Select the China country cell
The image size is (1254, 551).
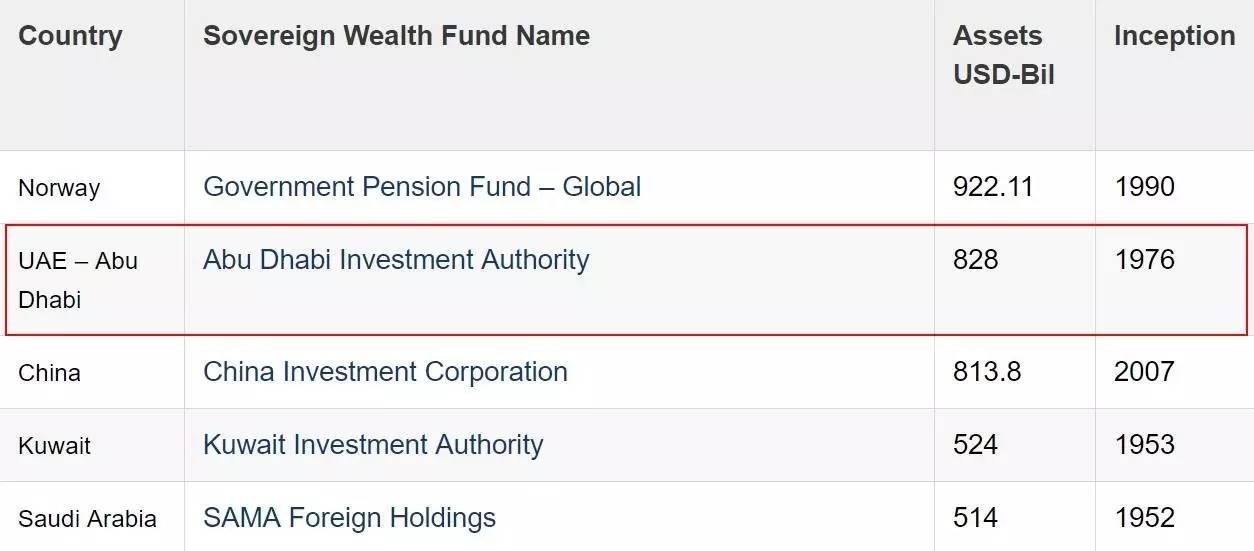pyautogui.click(x=49, y=373)
